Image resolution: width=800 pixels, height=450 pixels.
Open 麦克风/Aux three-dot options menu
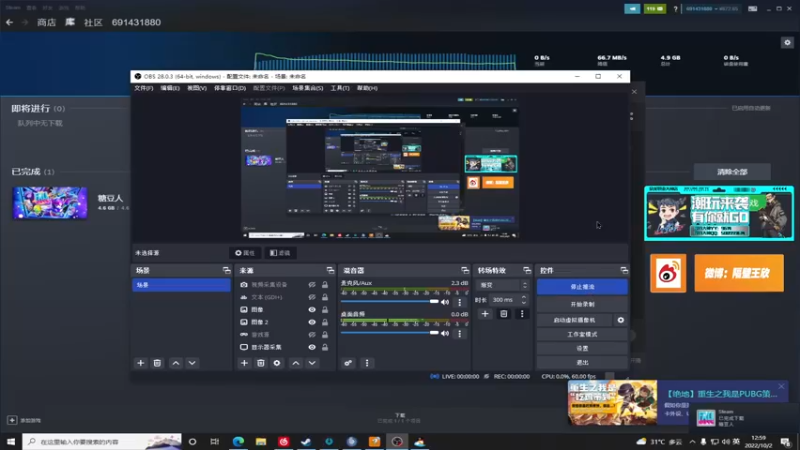[460, 302]
